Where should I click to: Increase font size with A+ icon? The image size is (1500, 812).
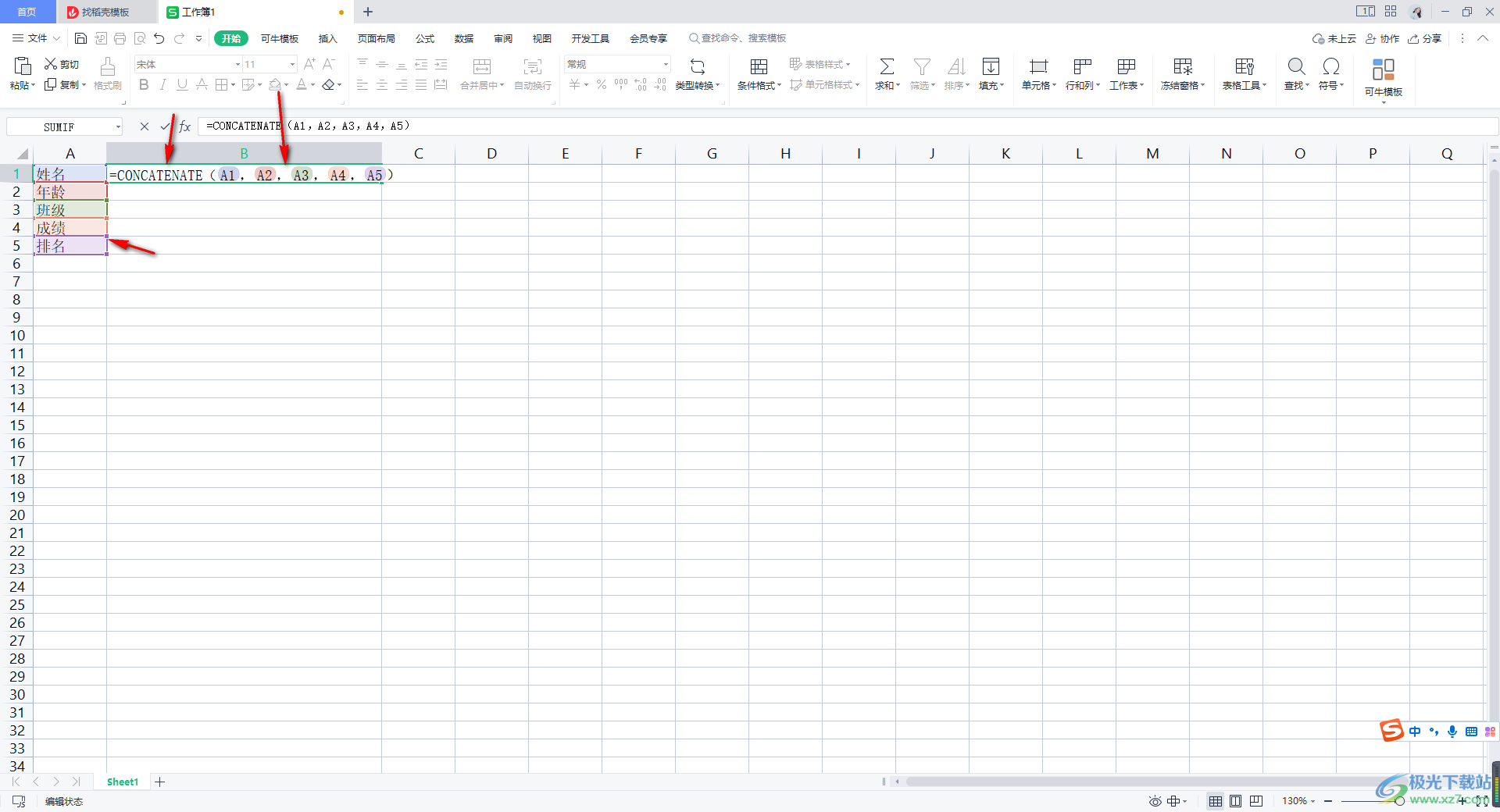pyautogui.click(x=309, y=64)
